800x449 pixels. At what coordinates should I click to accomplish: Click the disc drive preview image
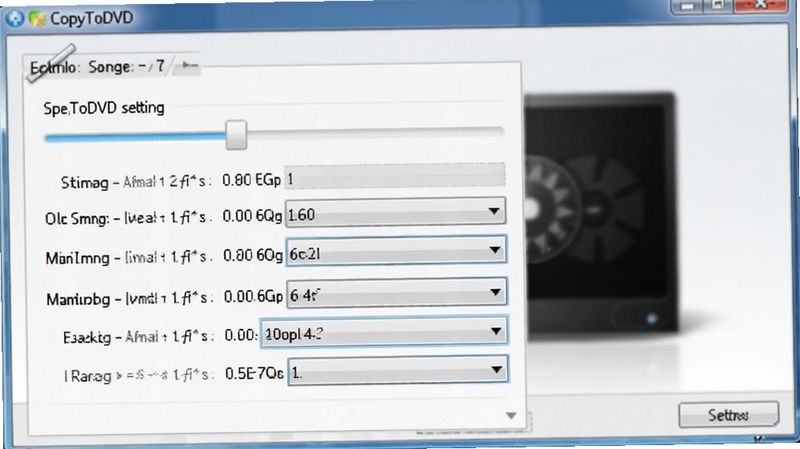[601, 215]
